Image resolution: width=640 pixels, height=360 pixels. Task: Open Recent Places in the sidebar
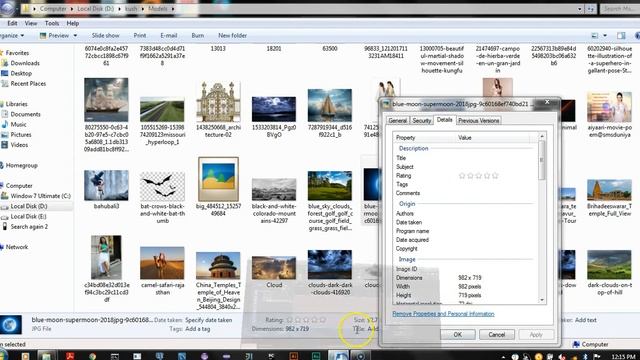tap(28, 84)
